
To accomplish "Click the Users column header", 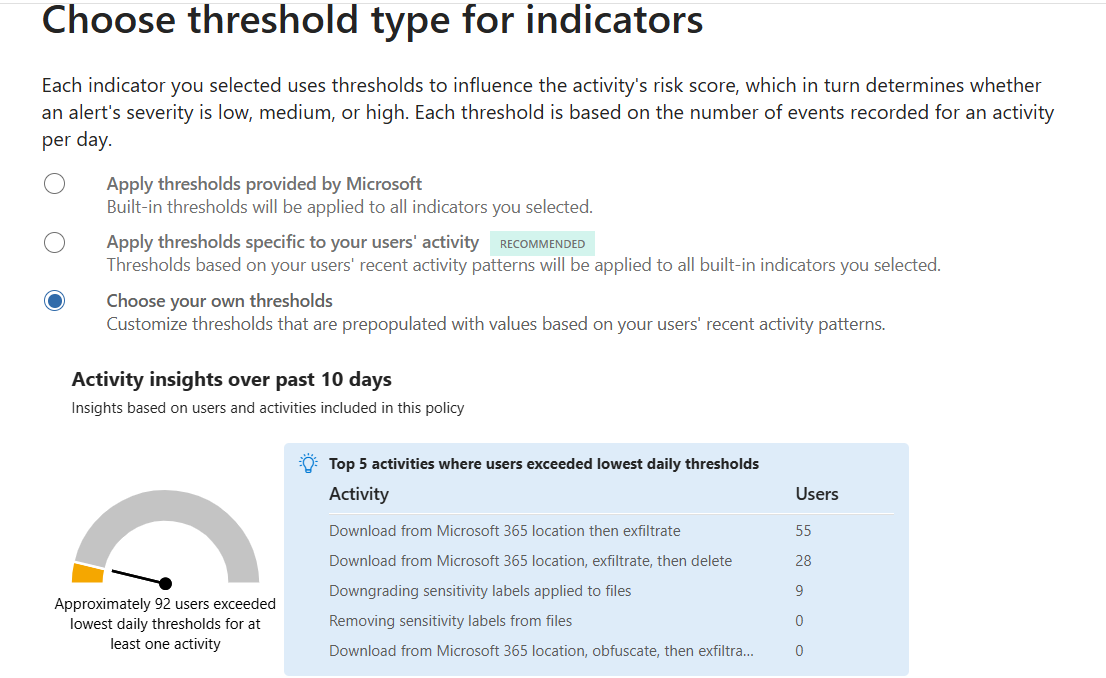I will (817, 494).
